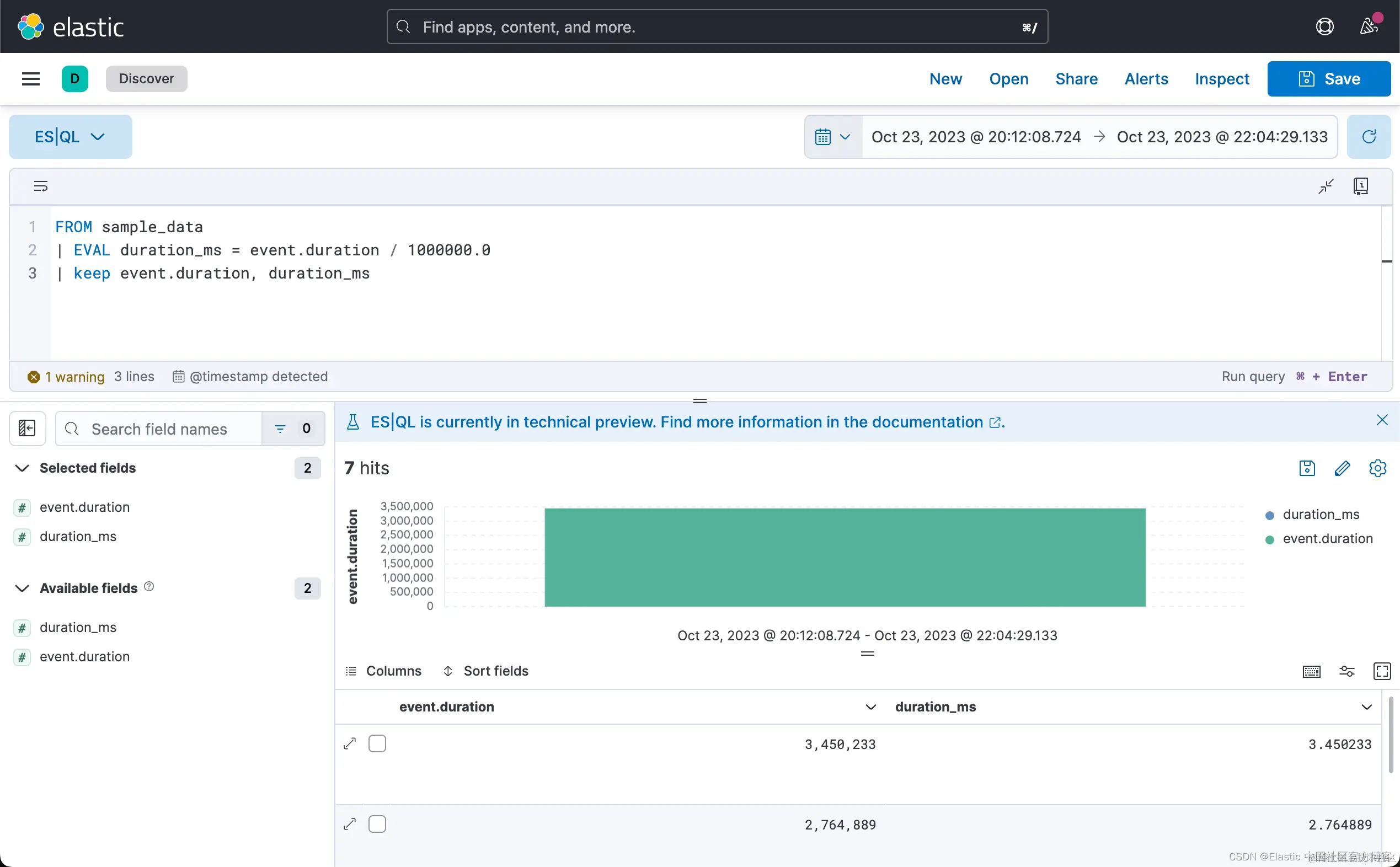Open event.duration column header menu
Image resolution: width=1400 pixels, height=867 pixels.
click(870, 707)
